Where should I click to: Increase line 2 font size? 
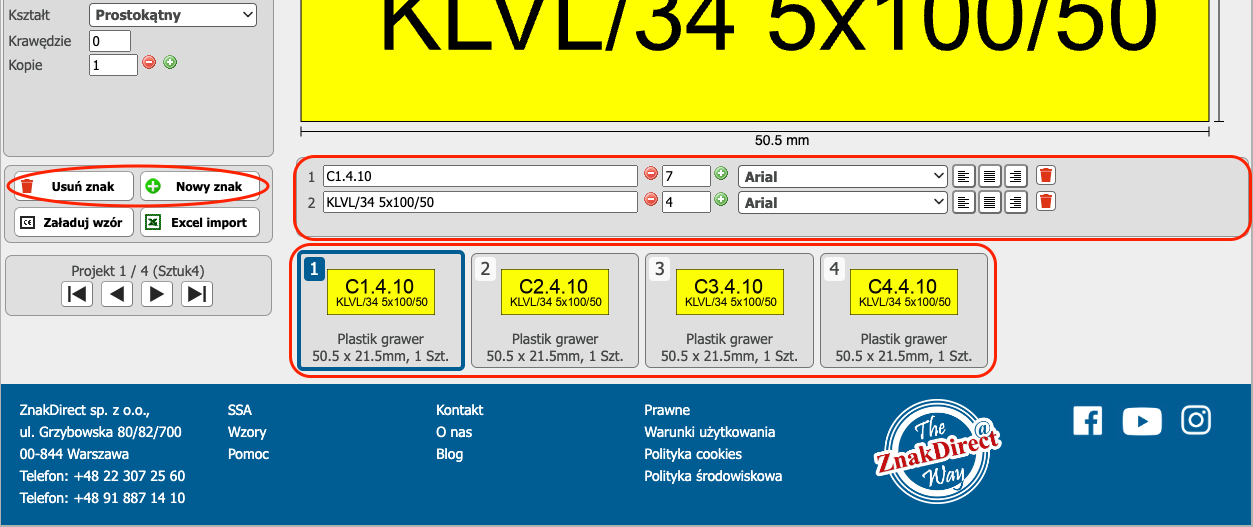point(721,200)
